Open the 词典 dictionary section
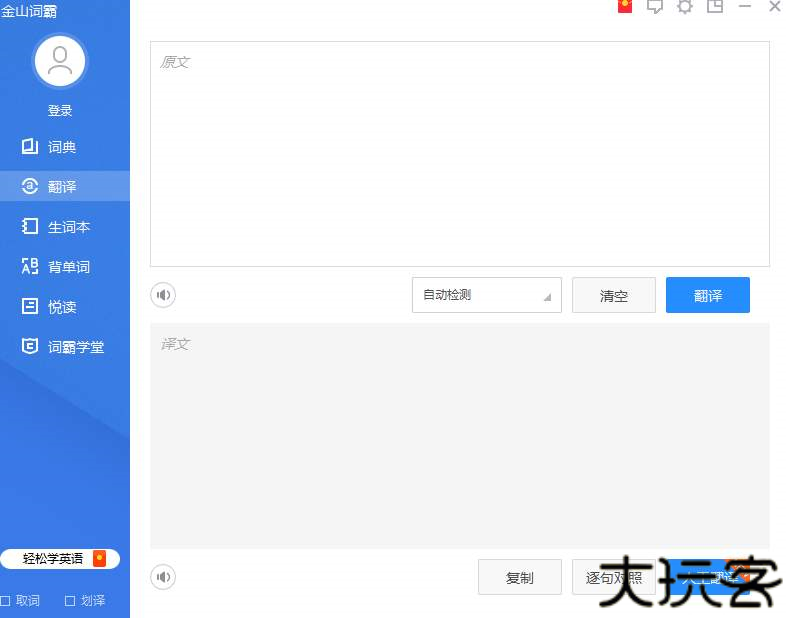Screen dimensions: 786x618 point(65,147)
